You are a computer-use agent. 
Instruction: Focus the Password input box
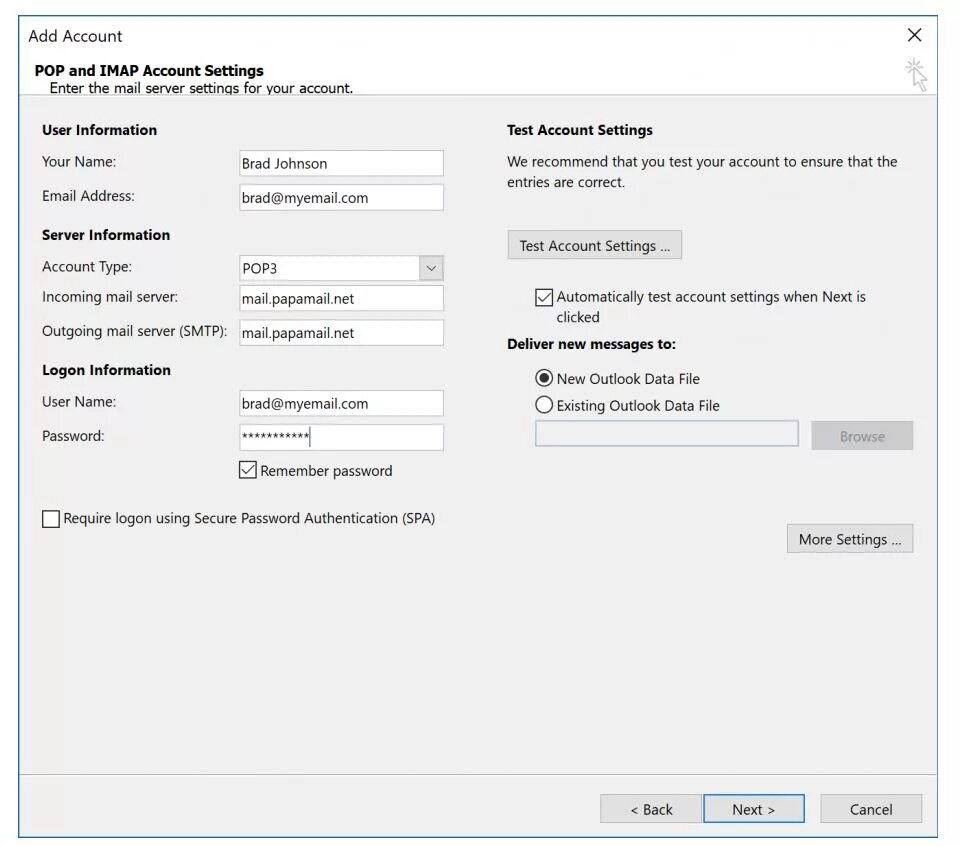click(x=341, y=437)
